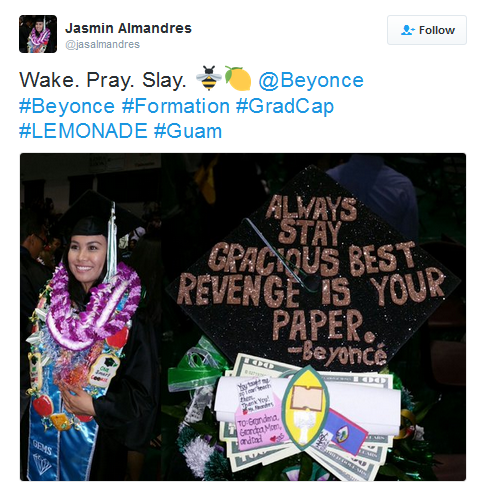Click the @jasalmandres handle

[102, 44]
